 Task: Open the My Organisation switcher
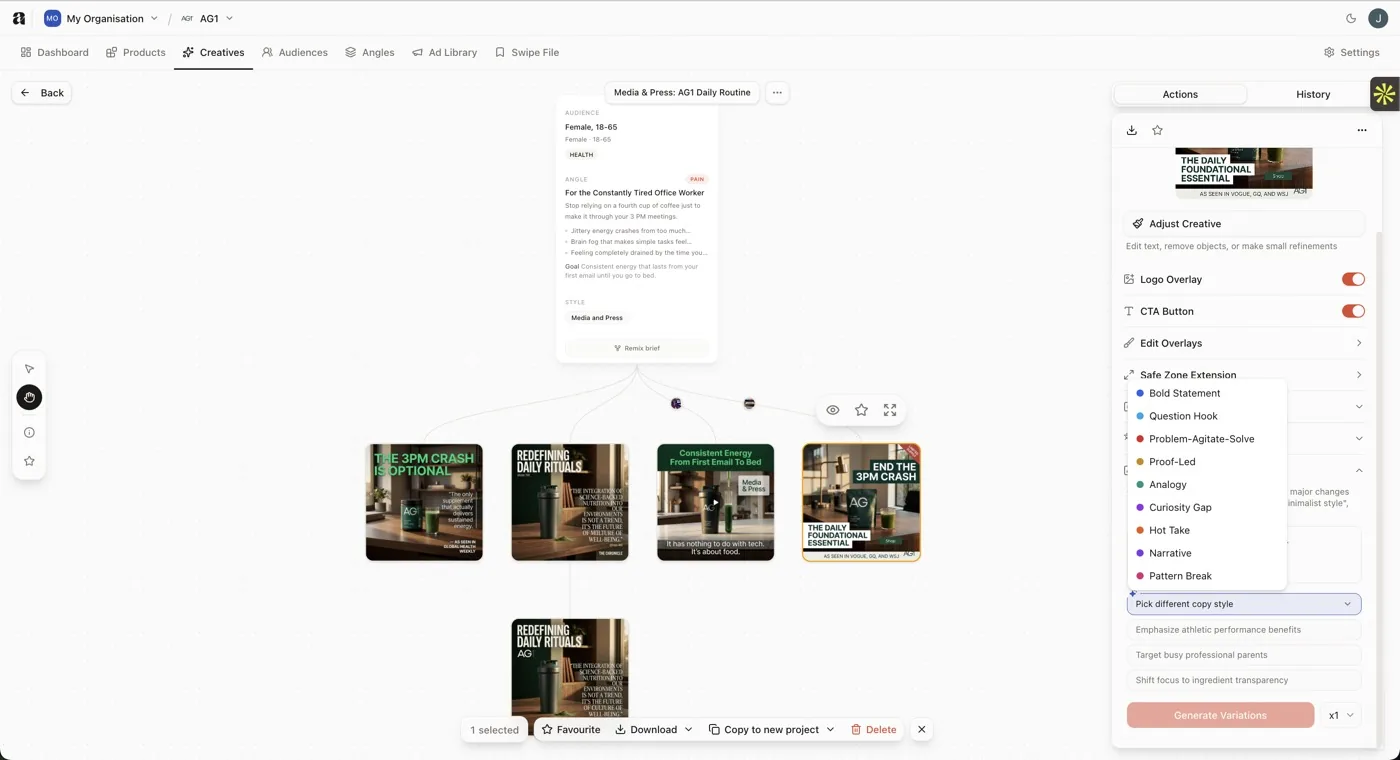pos(101,18)
